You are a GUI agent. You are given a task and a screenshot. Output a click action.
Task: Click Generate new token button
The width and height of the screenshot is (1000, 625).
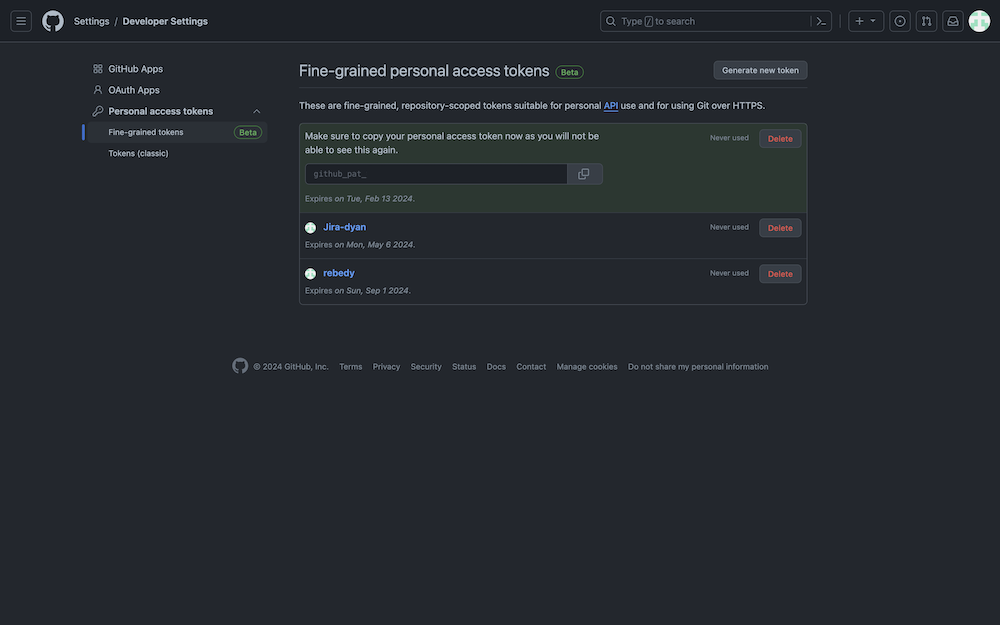tap(760, 70)
